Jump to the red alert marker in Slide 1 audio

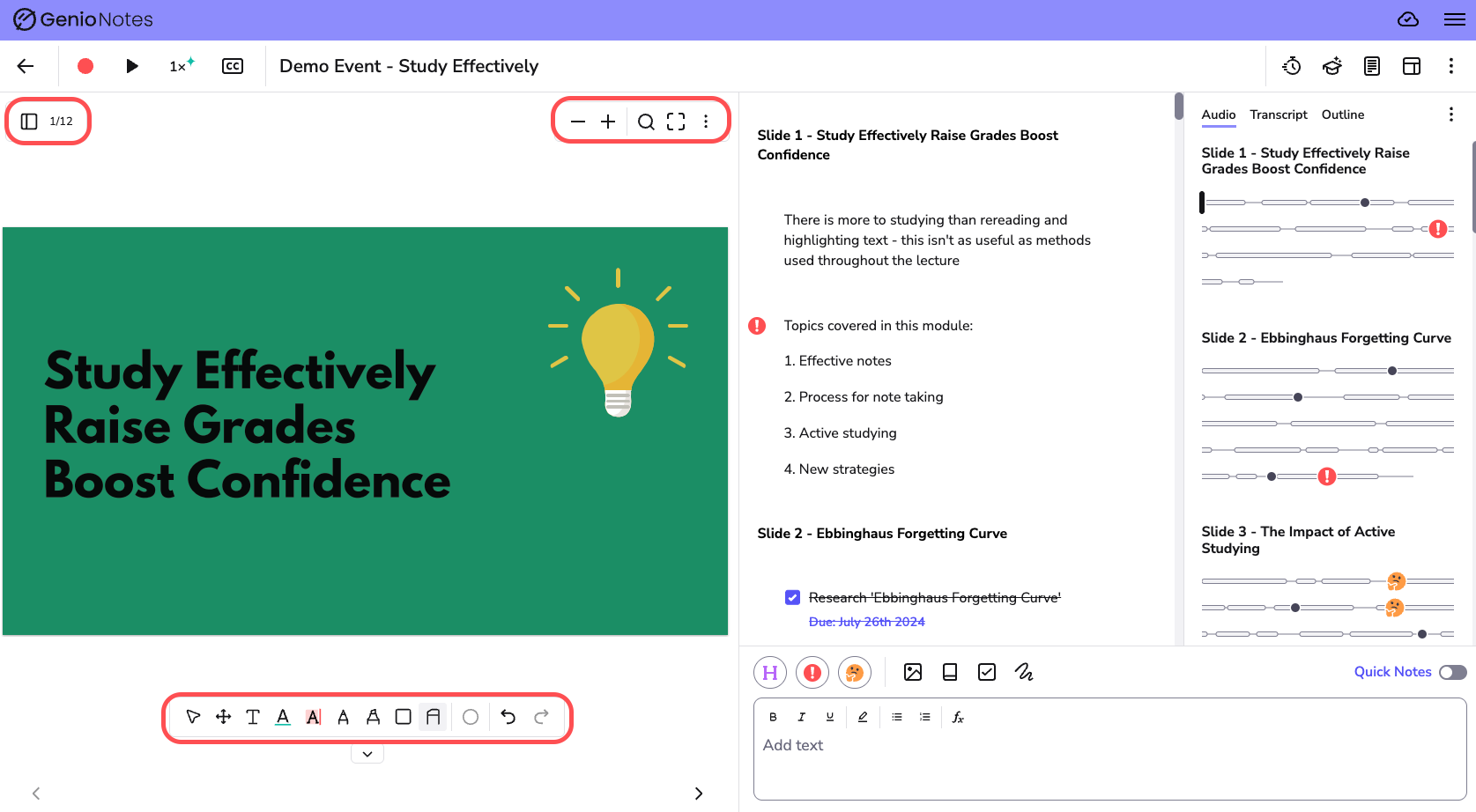pyautogui.click(x=1438, y=229)
